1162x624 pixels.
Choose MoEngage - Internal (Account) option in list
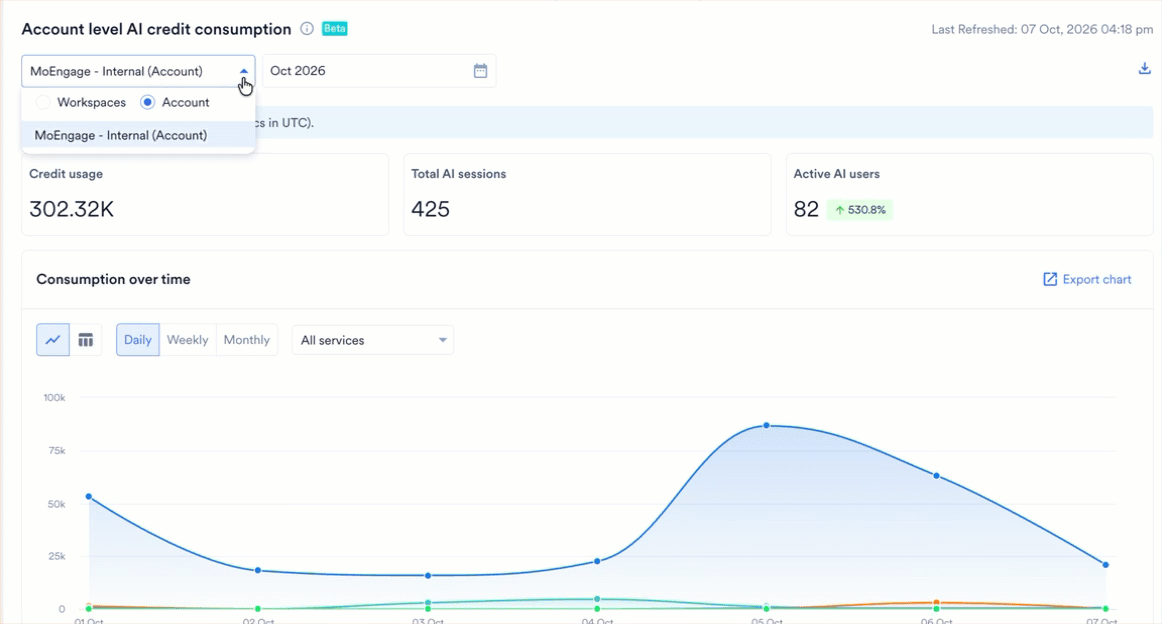click(x=139, y=136)
